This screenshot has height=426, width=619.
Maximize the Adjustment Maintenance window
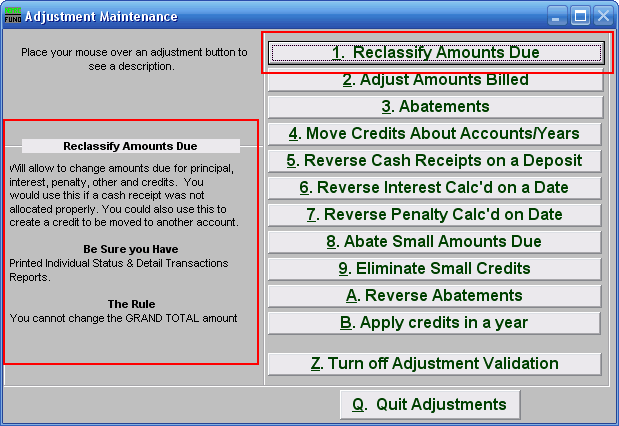click(x=580, y=16)
